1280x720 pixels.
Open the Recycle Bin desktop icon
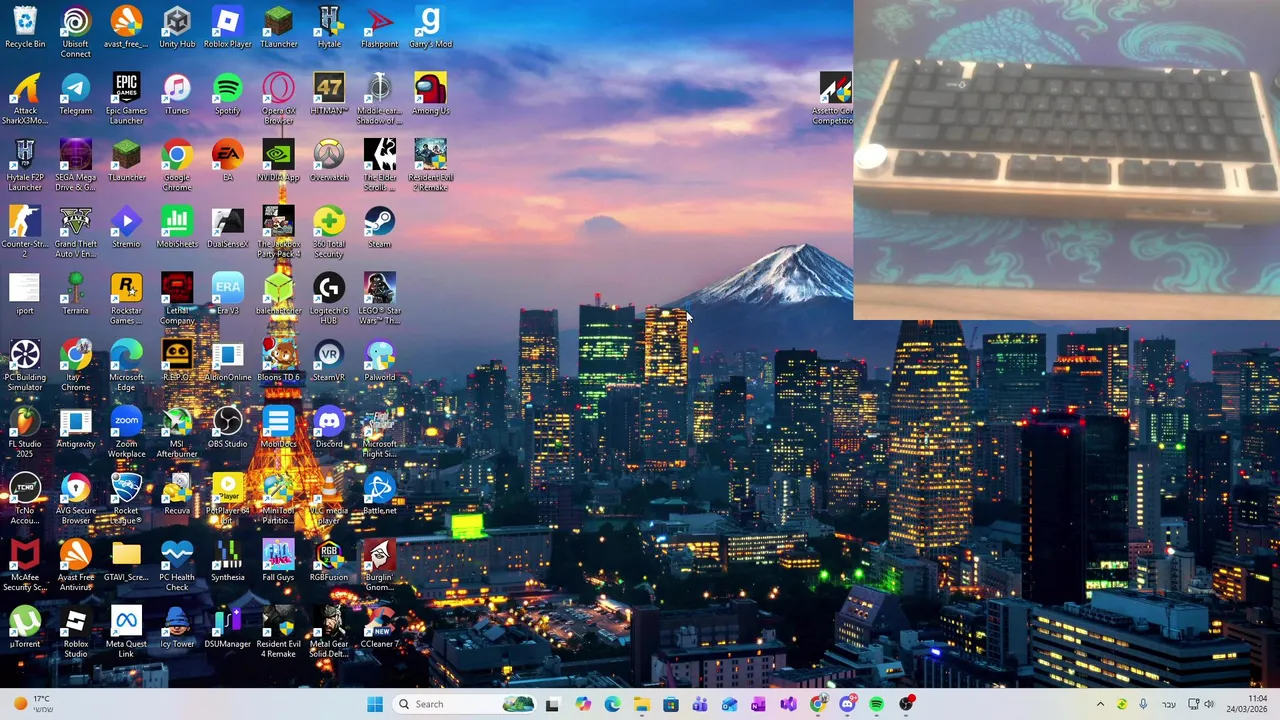click(25, 28)
